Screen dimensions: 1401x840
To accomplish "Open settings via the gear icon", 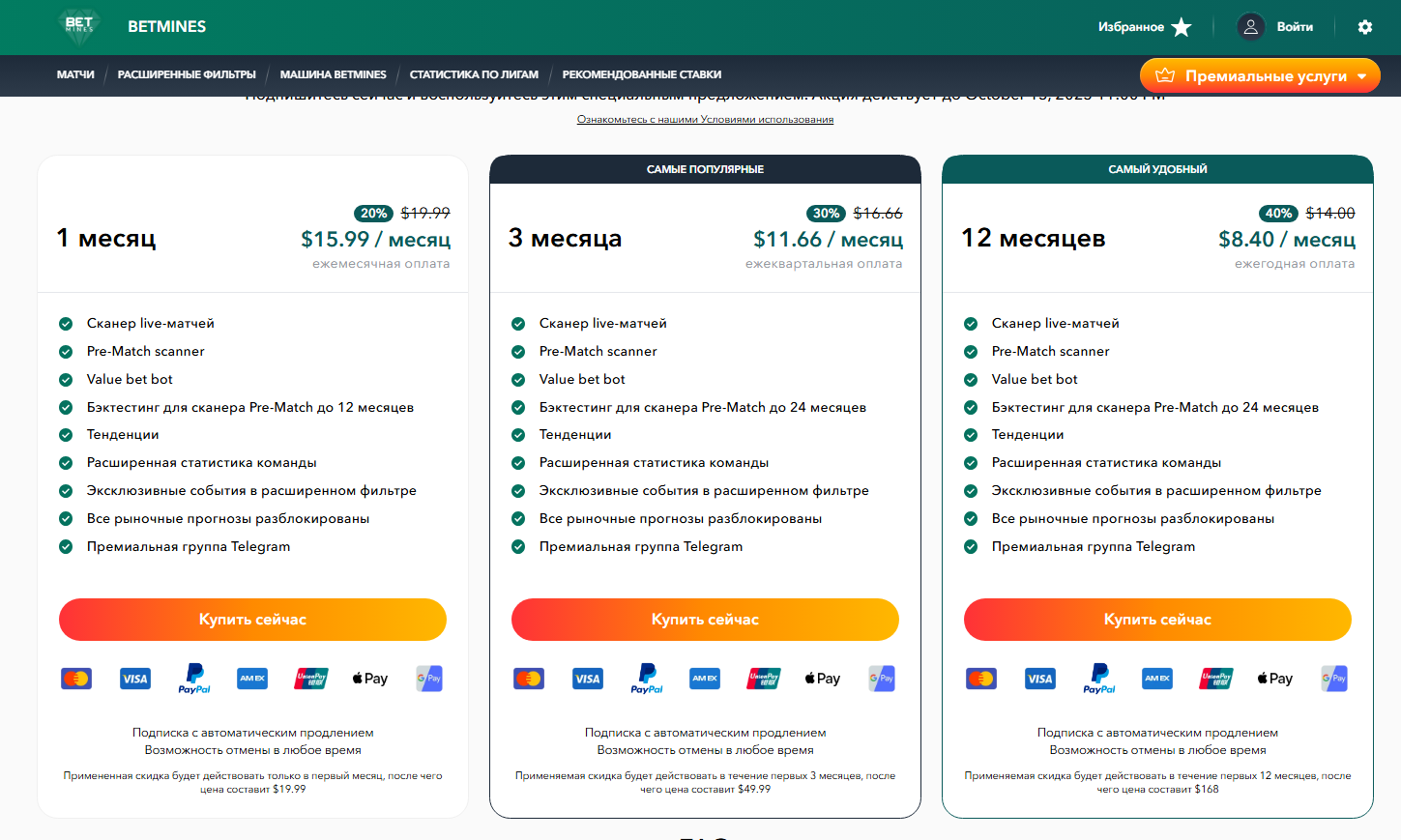I will coord(1364,27).
